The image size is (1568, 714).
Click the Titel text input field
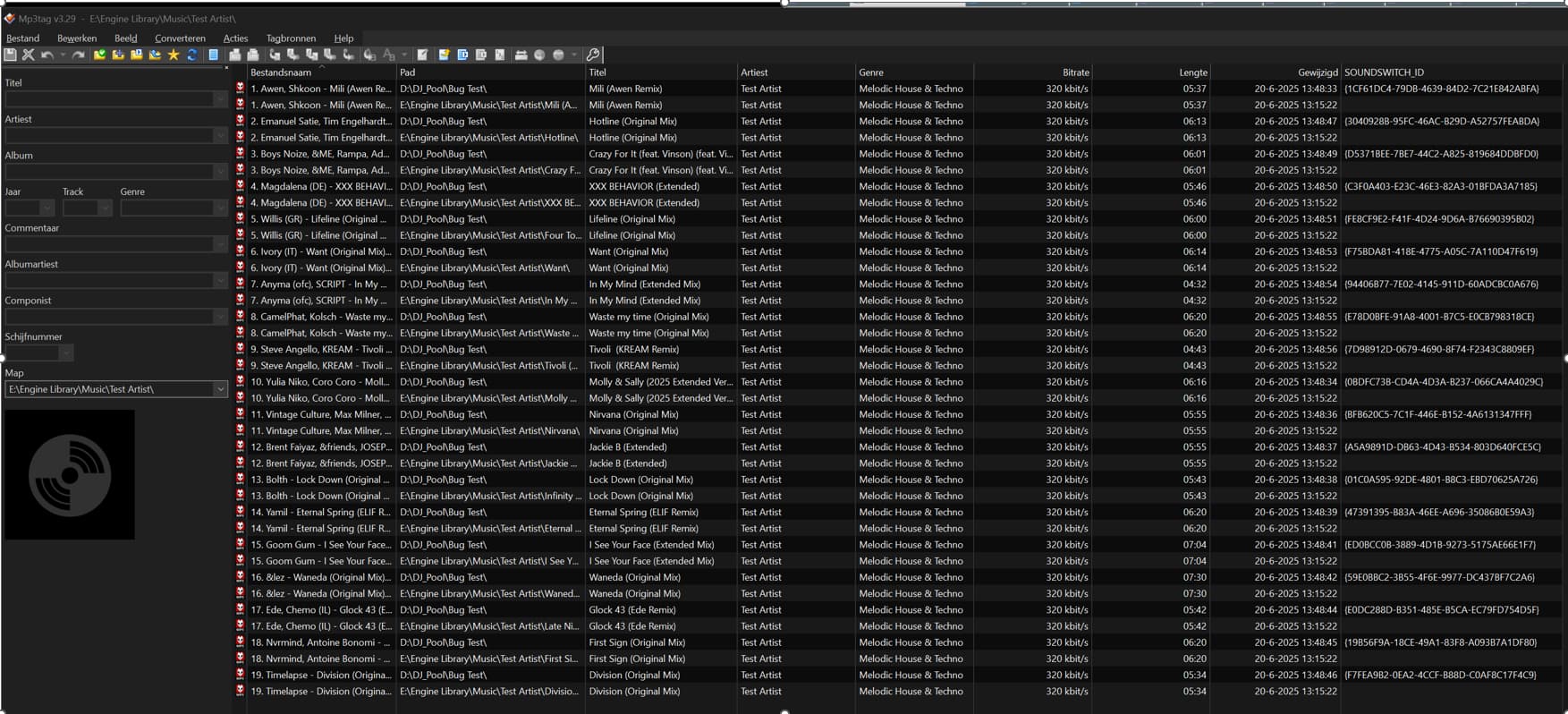tap(108, 99)
